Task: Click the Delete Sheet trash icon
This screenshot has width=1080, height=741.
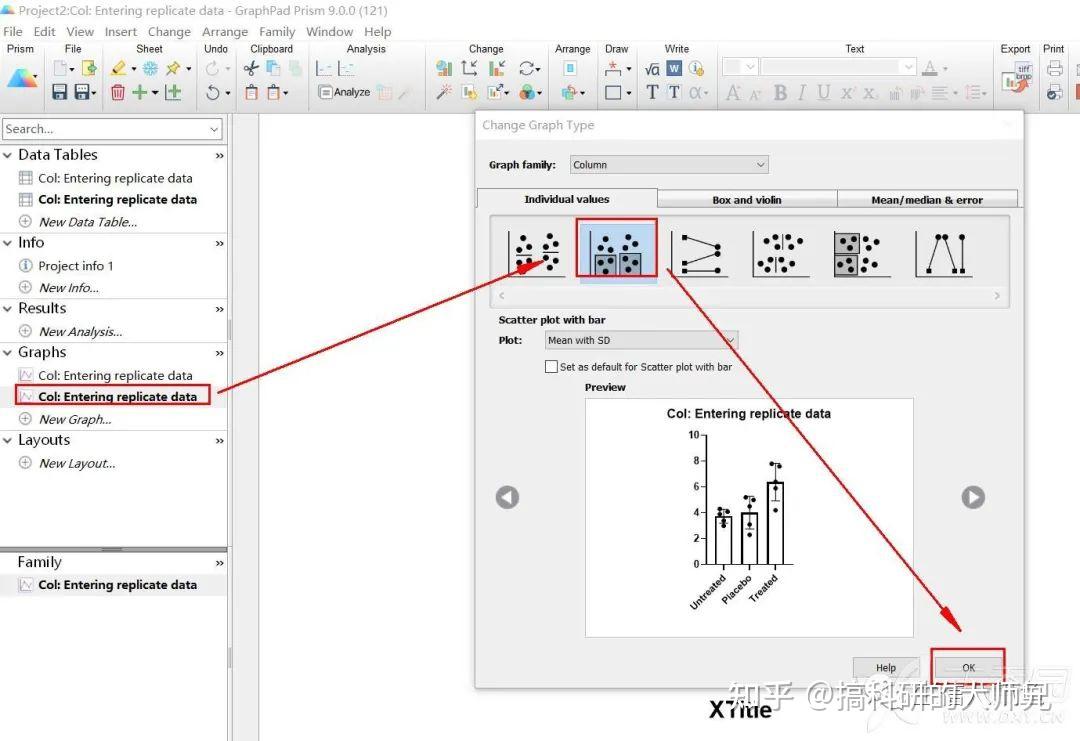Action: coord(120,92)
